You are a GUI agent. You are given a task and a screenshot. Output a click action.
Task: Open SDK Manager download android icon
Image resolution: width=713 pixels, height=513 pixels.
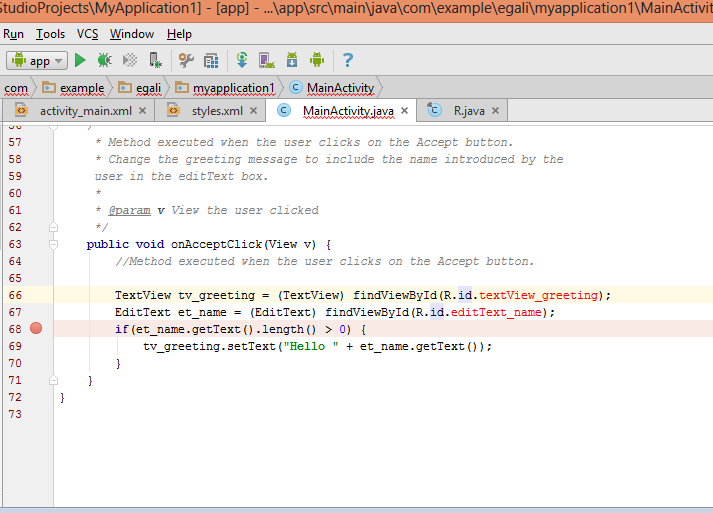[292, 60]
